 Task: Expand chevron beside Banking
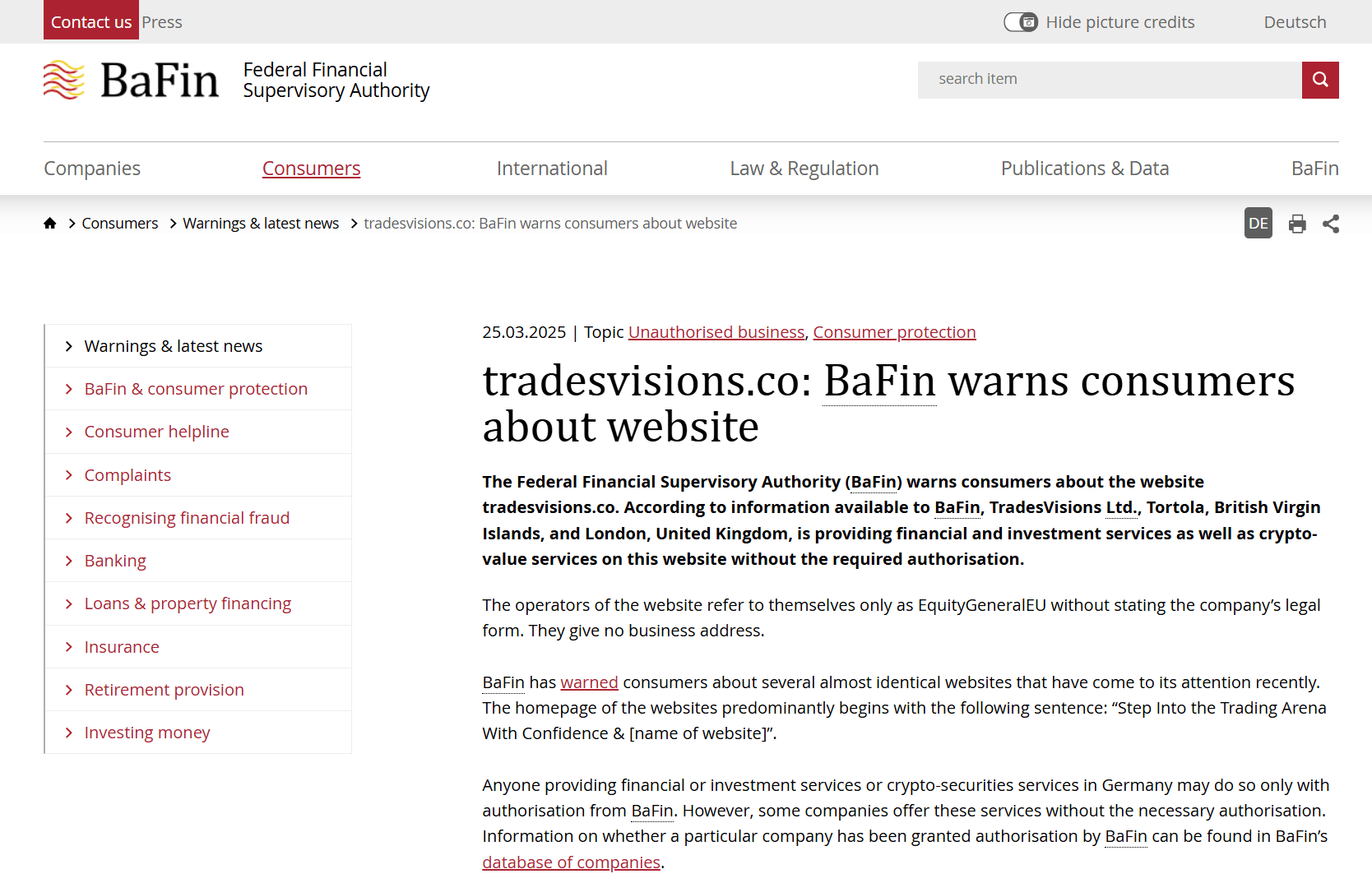pos(69,561)
